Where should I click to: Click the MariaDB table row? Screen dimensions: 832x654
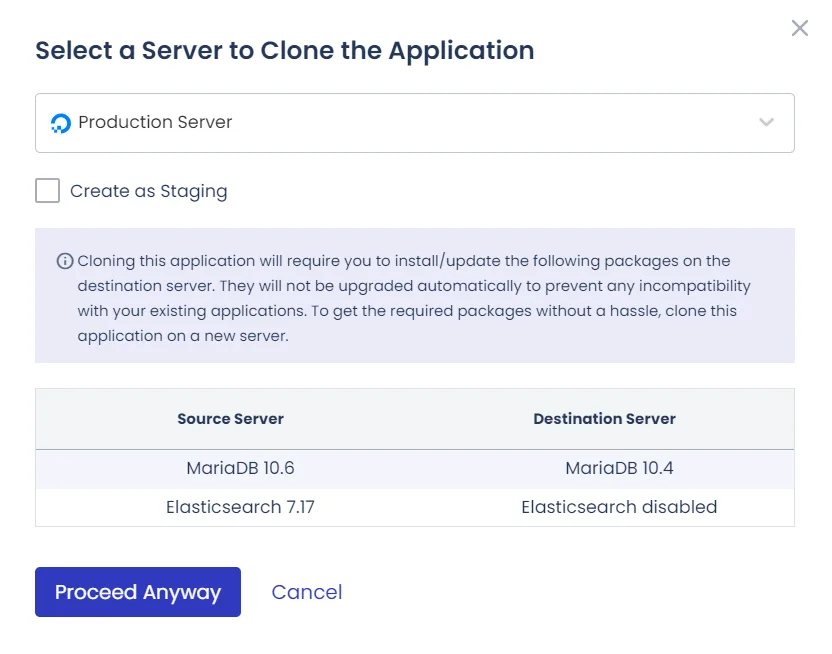415,469
